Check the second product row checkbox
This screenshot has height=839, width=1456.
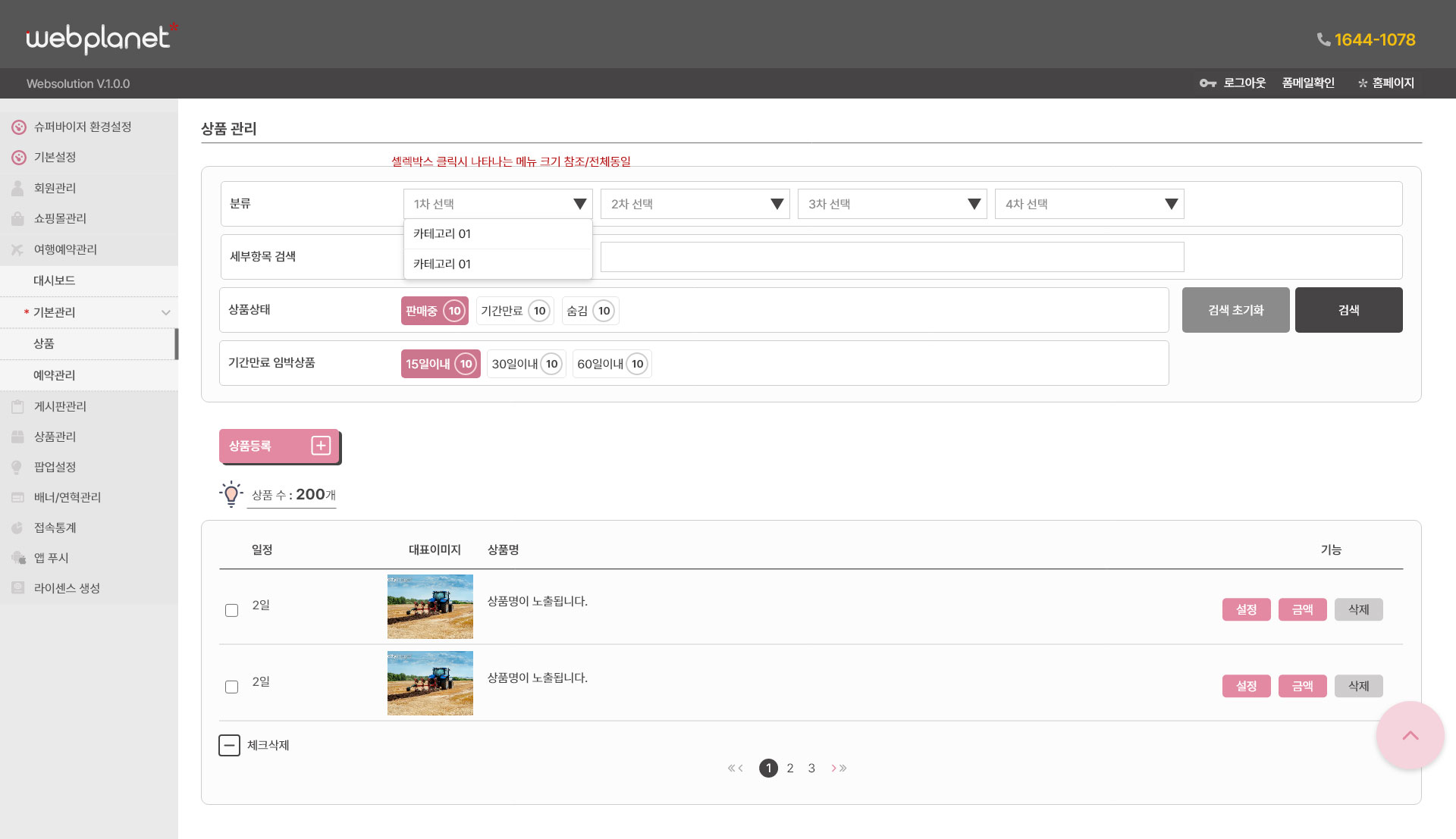(x=232, y=687)
